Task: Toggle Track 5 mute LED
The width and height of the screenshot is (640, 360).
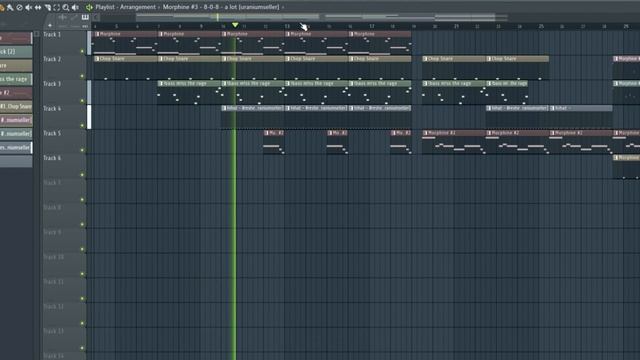Action: 82,150
